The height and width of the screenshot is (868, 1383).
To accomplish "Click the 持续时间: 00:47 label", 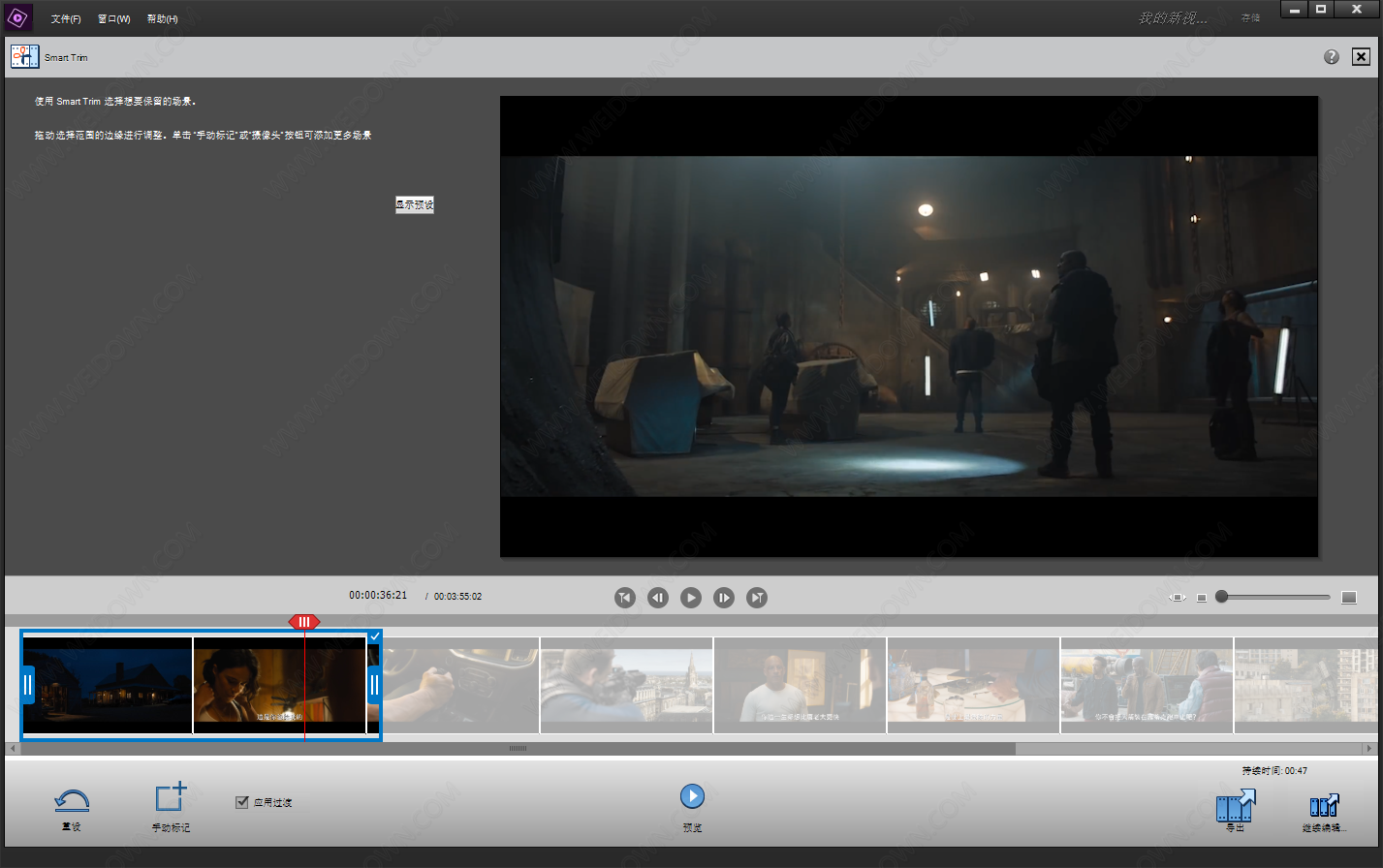I will tap(1274, 771).
